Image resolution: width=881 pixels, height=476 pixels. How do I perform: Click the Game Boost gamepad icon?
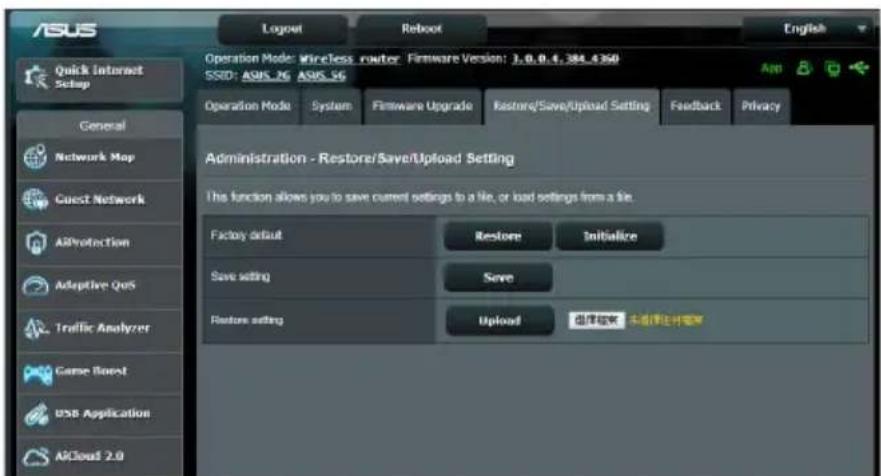tap(37, 373)
